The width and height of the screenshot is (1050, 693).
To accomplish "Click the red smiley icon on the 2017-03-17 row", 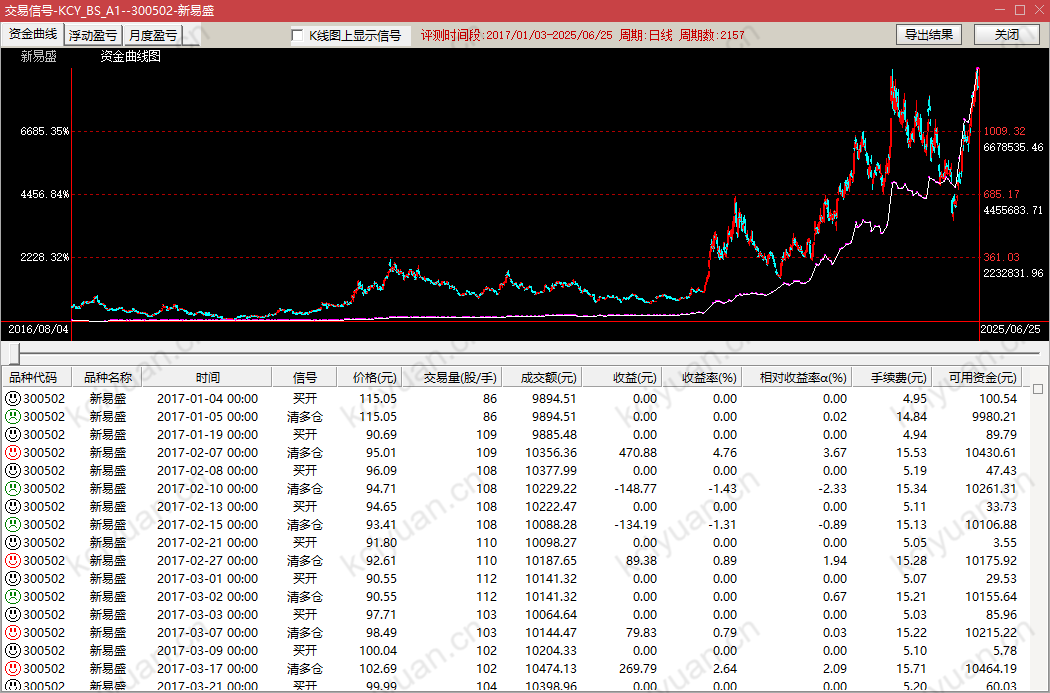I will pyautogui.click(x=12, y=668).
